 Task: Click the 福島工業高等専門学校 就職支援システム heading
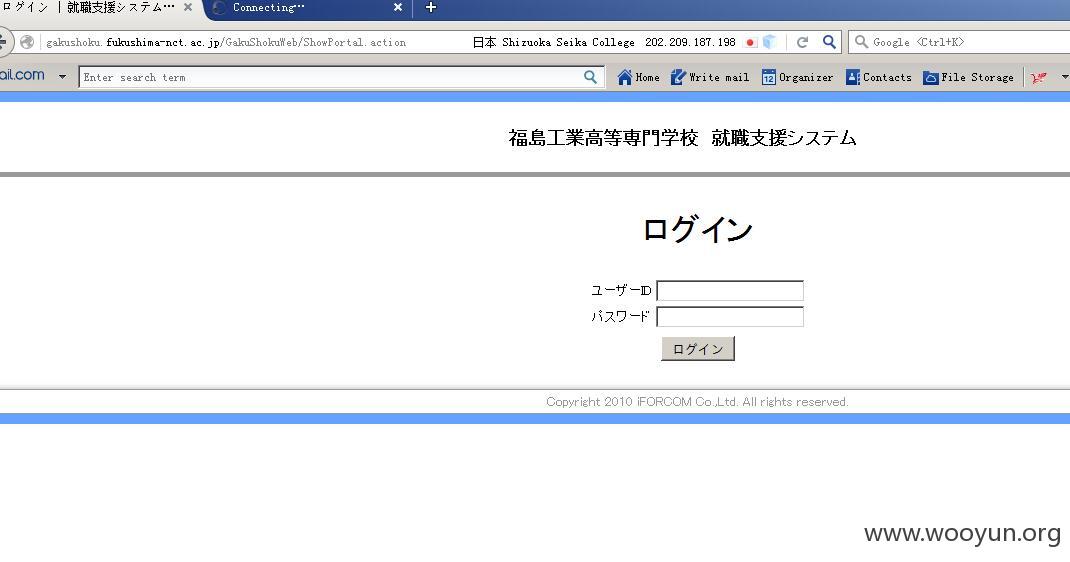[682, 138]
